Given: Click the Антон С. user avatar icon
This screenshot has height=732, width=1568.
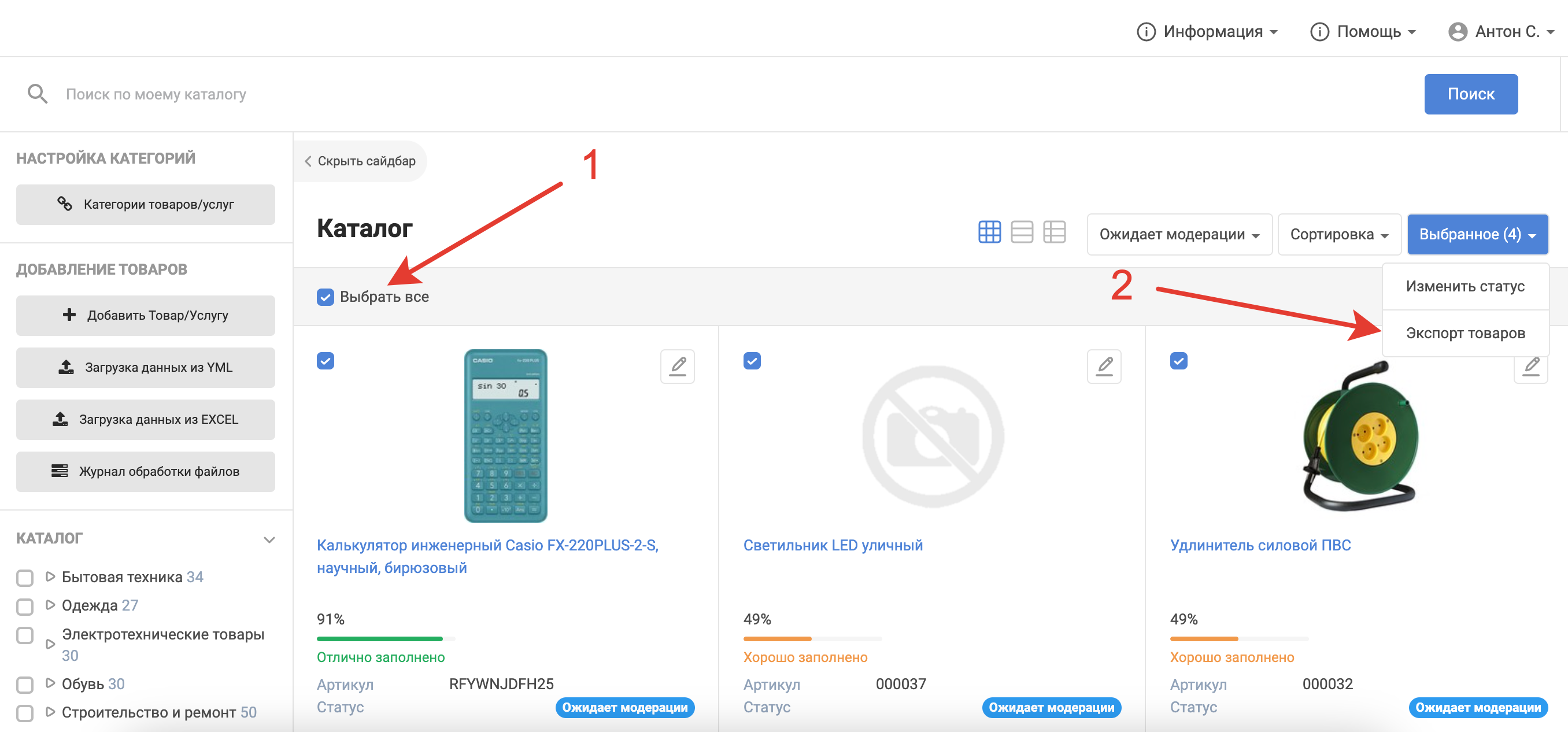Looking at the screenshot, I should click(1457, 32).
